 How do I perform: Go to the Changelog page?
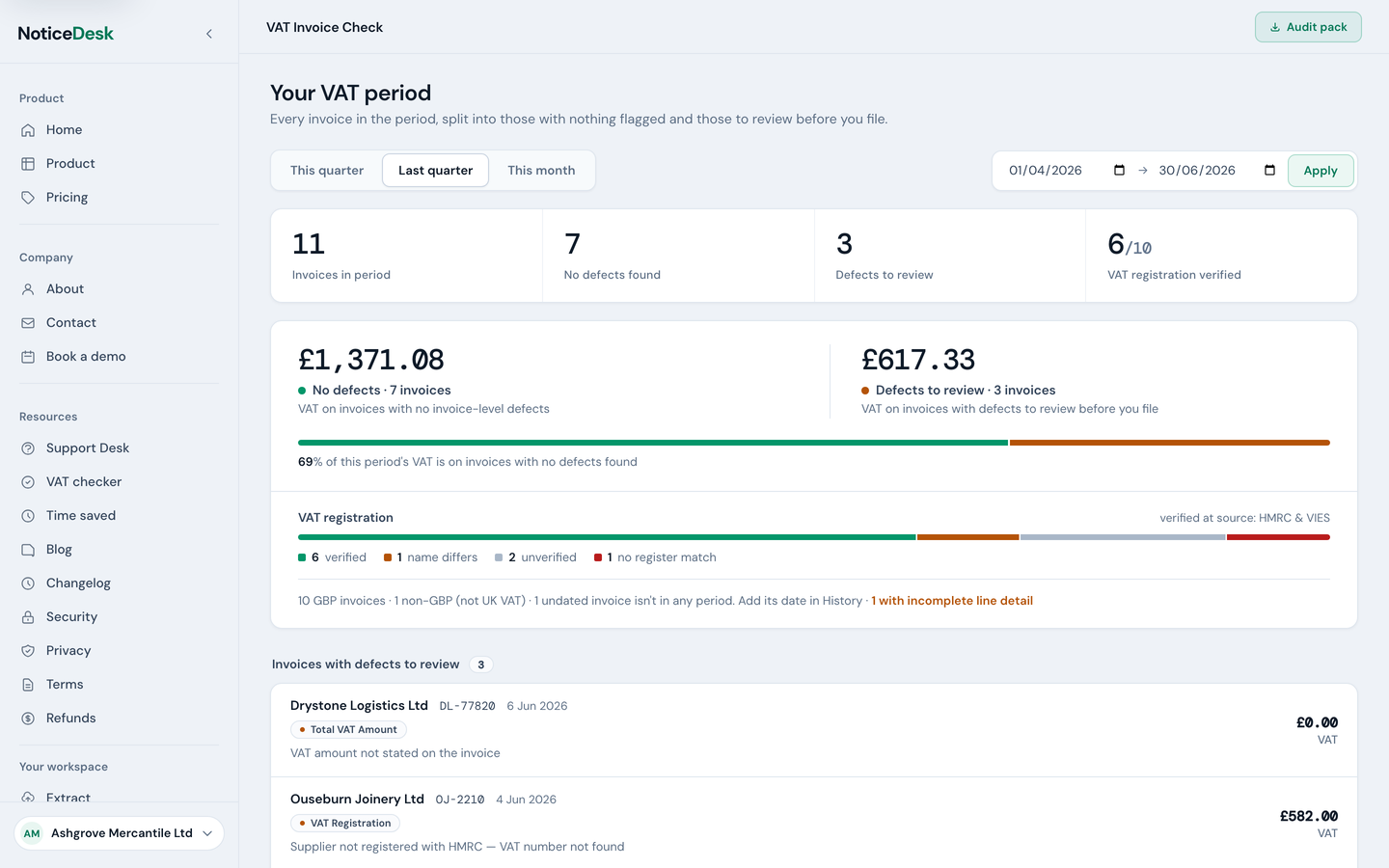[x=120, y=583]
